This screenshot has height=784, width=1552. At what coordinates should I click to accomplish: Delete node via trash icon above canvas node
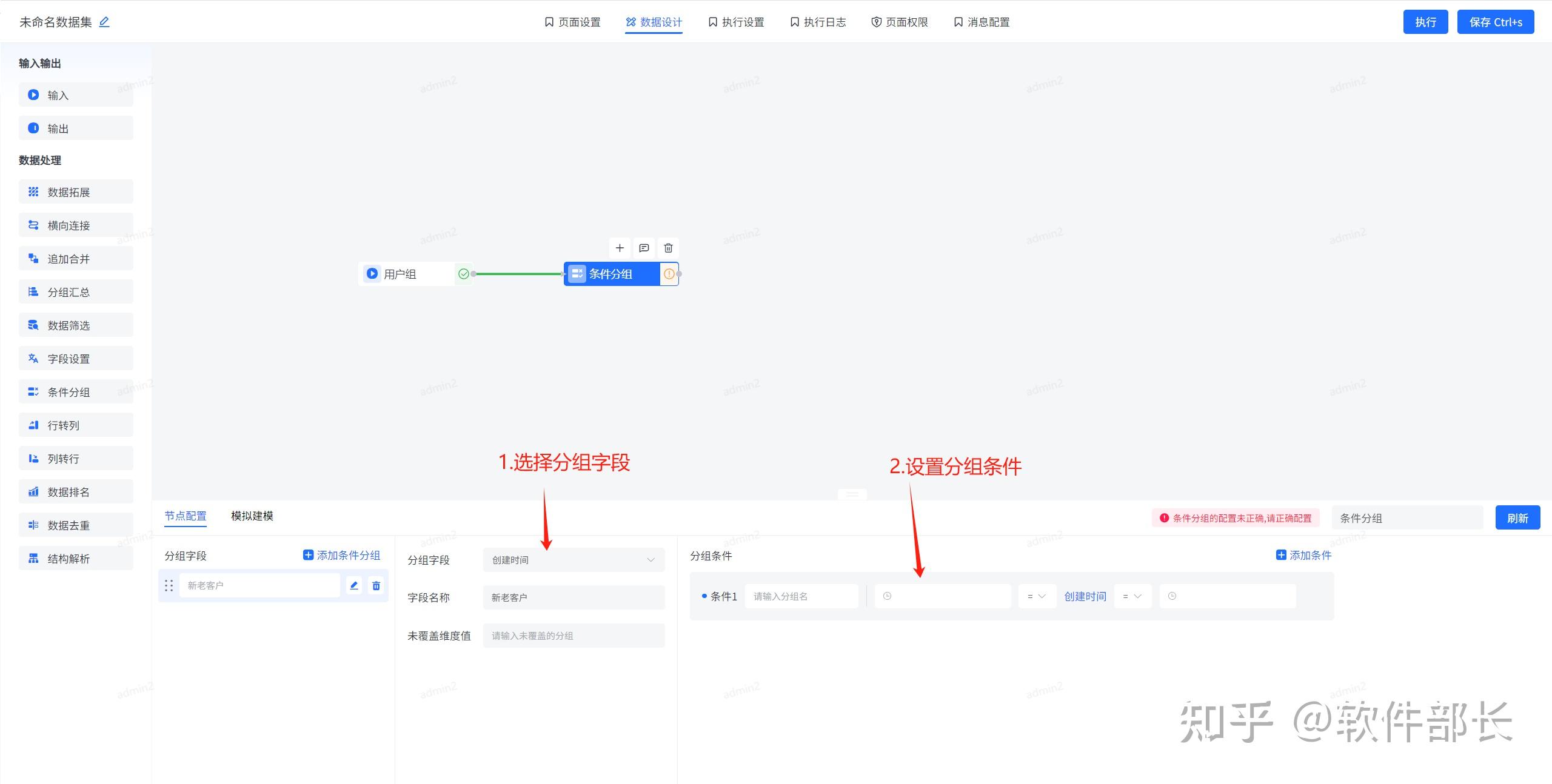tap(668, 248)
